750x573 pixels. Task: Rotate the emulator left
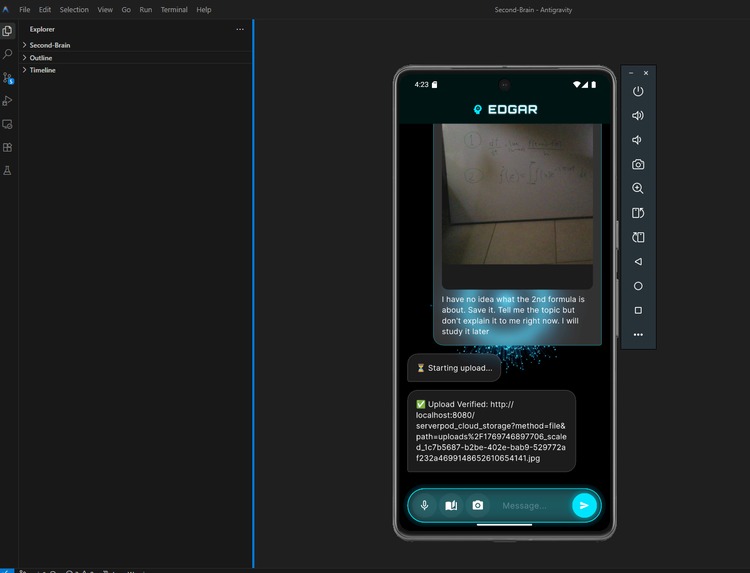coord(638,213)
